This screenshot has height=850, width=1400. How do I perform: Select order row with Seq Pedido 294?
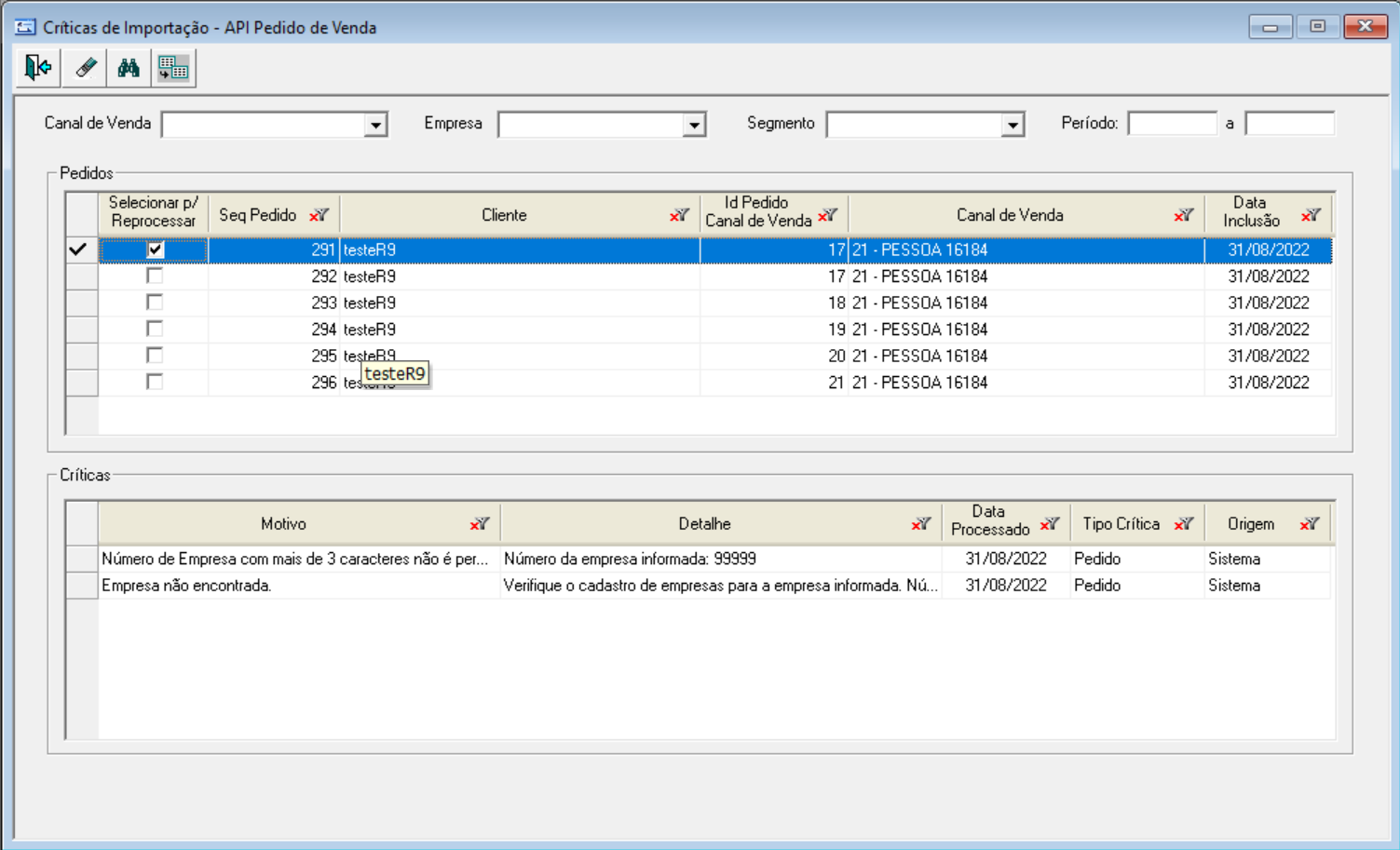point(715,330)
